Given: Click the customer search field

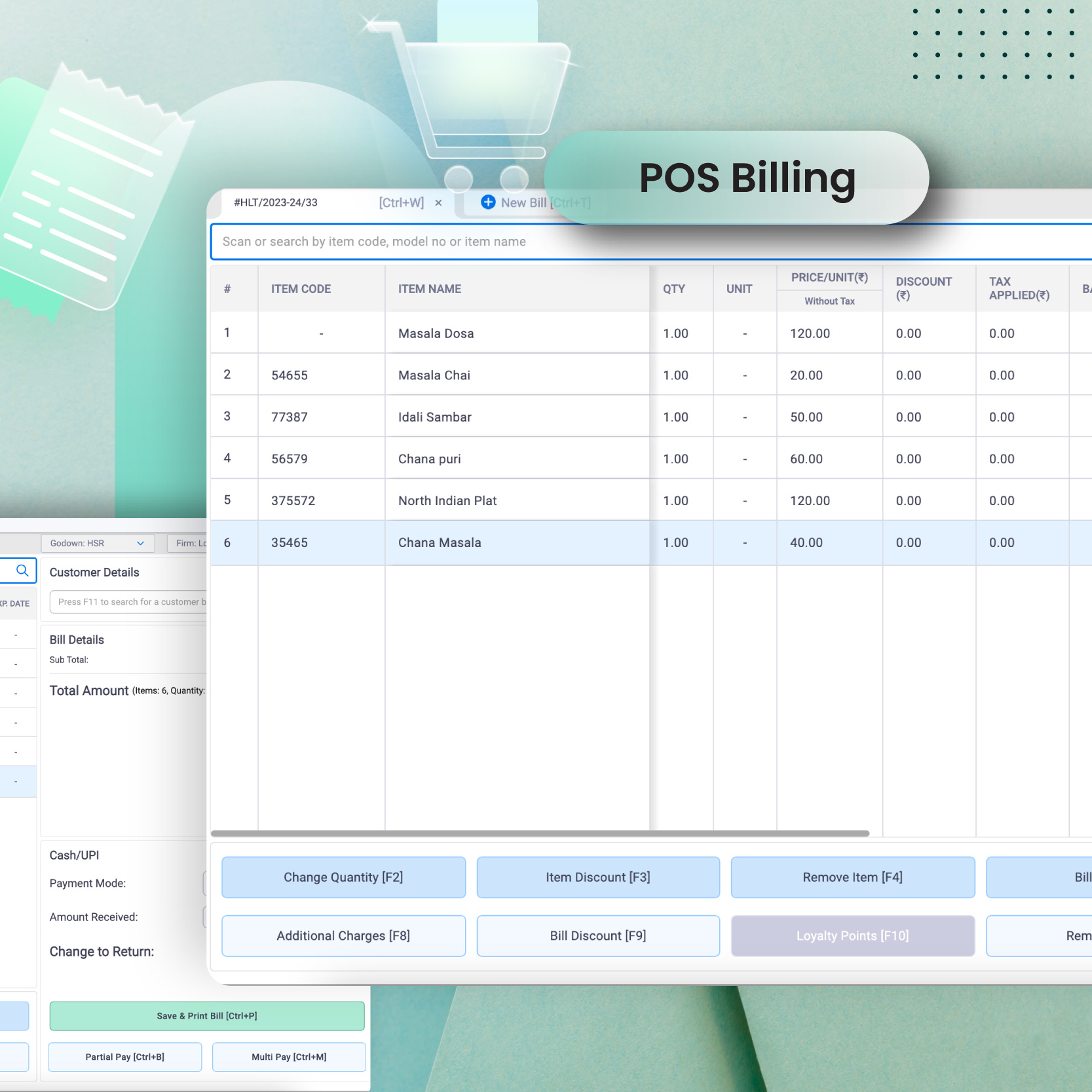Looking at the screenshot, I should click(131, 601).
